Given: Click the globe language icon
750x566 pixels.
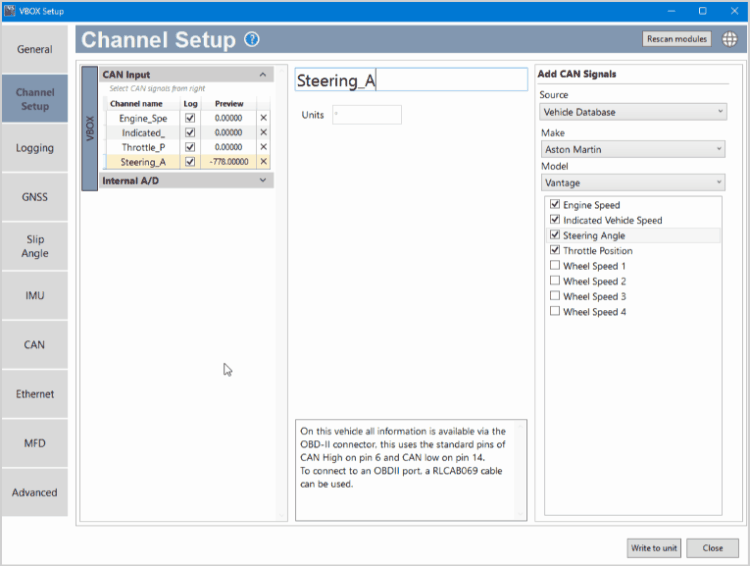Looking at the screenshot, I should [729, 39].
